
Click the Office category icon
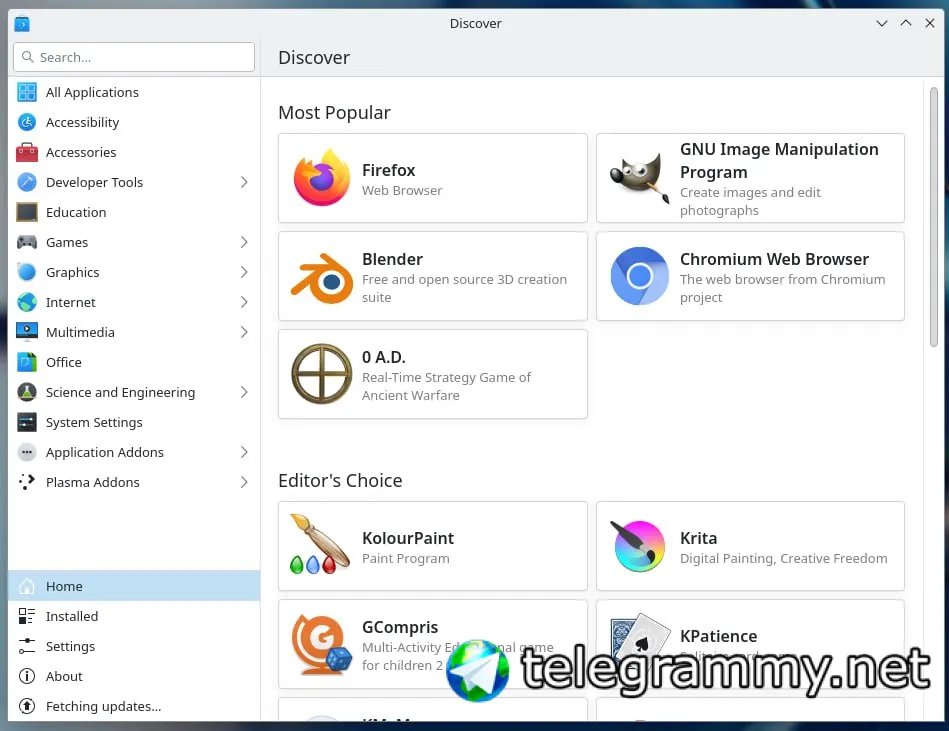(27, 362)
